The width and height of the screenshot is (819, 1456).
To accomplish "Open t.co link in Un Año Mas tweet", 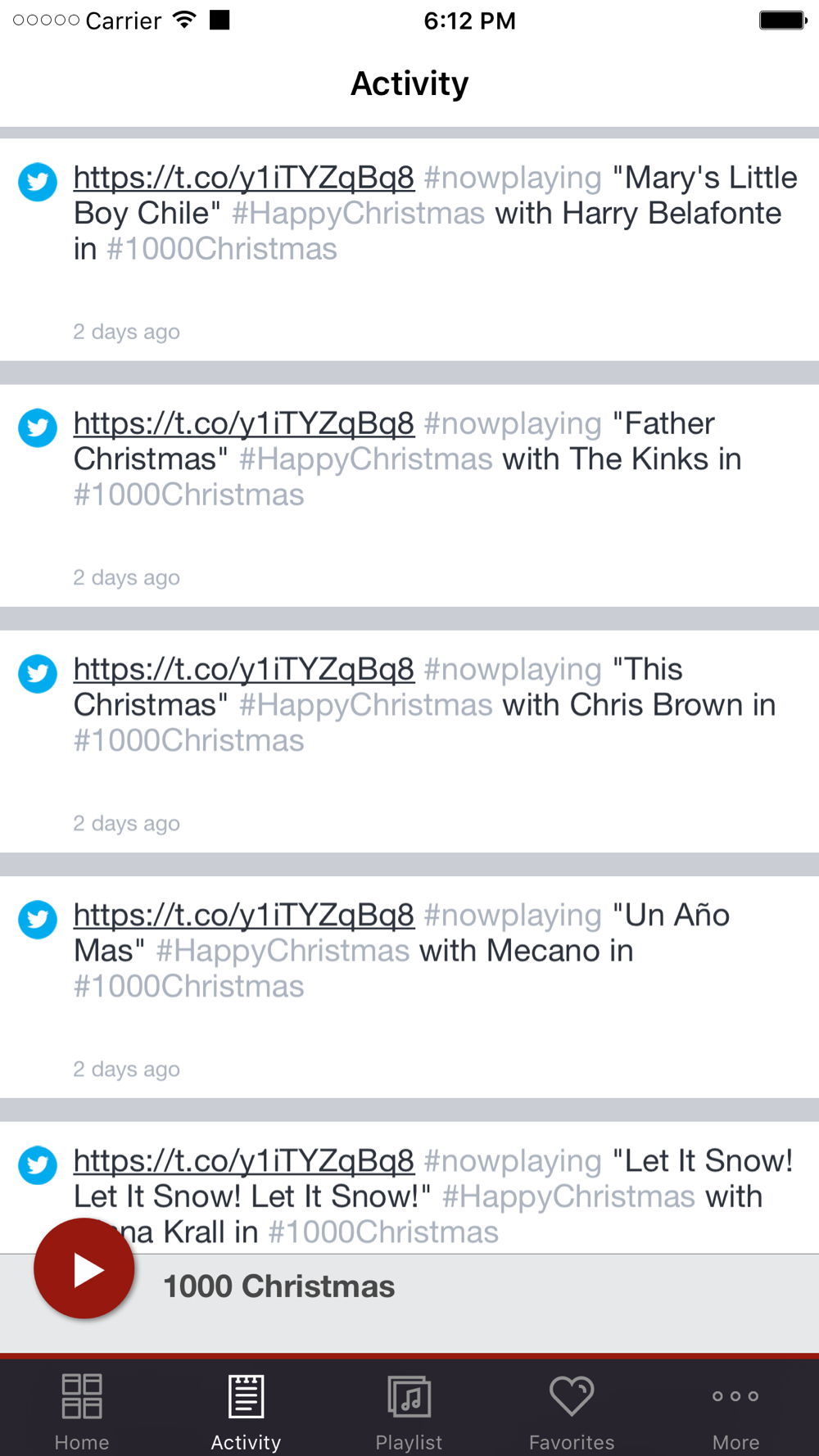I will pos(244,915).
